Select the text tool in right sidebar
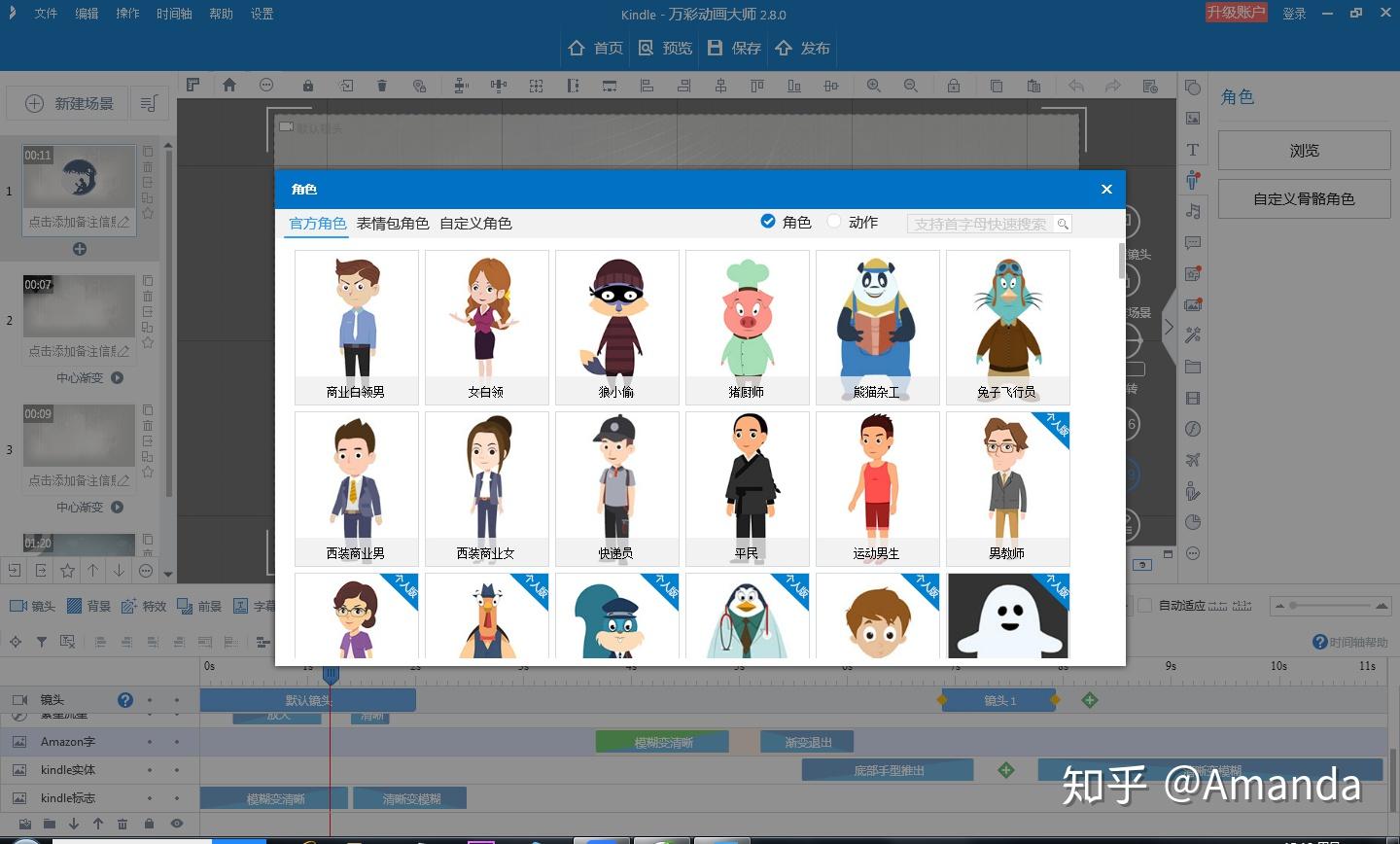The image size is (1400, 844). pyautogui.click(x=1193, y=150)
